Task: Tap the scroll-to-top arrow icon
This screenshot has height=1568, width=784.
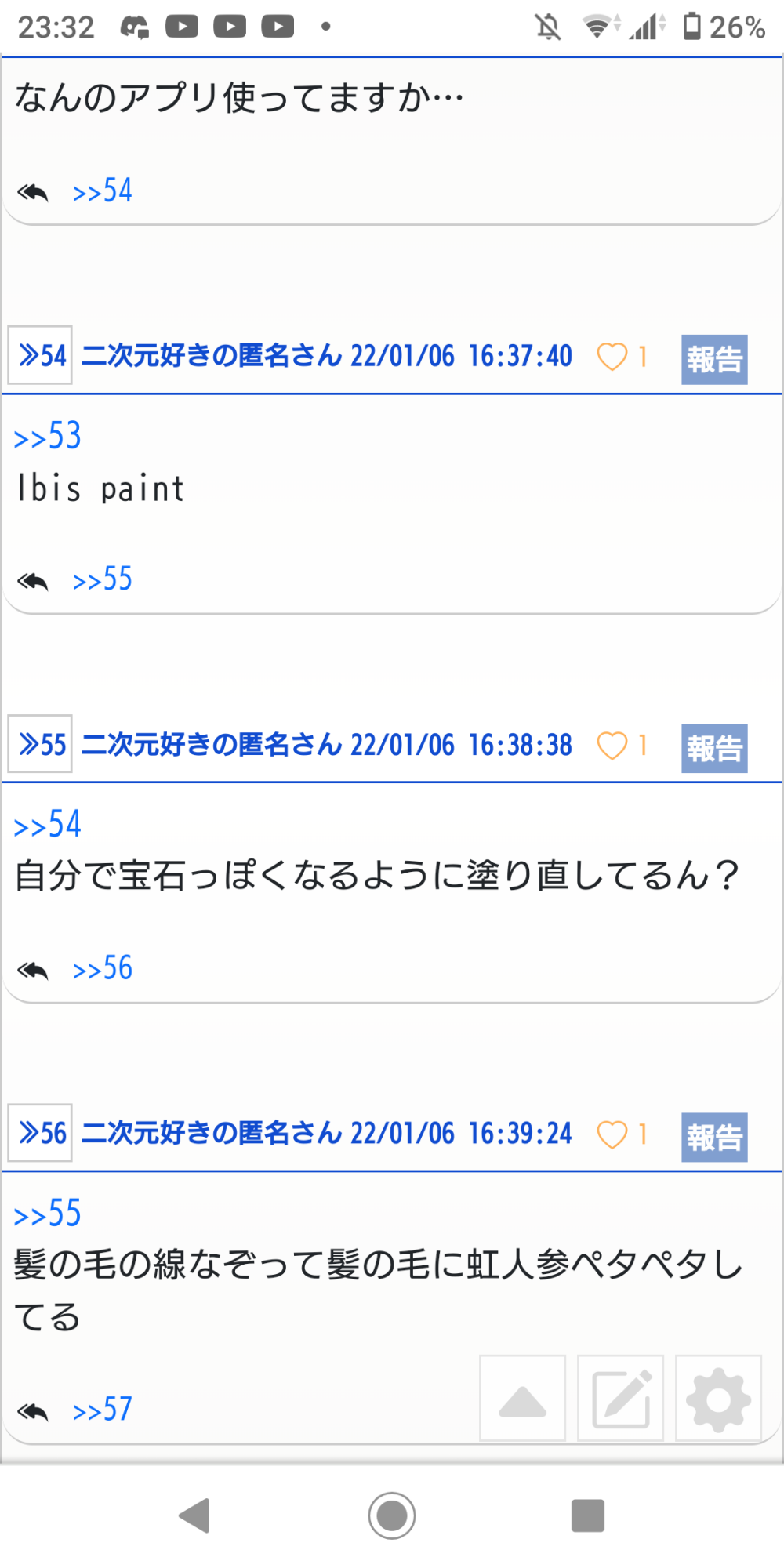Action: tap(522, 1398)
